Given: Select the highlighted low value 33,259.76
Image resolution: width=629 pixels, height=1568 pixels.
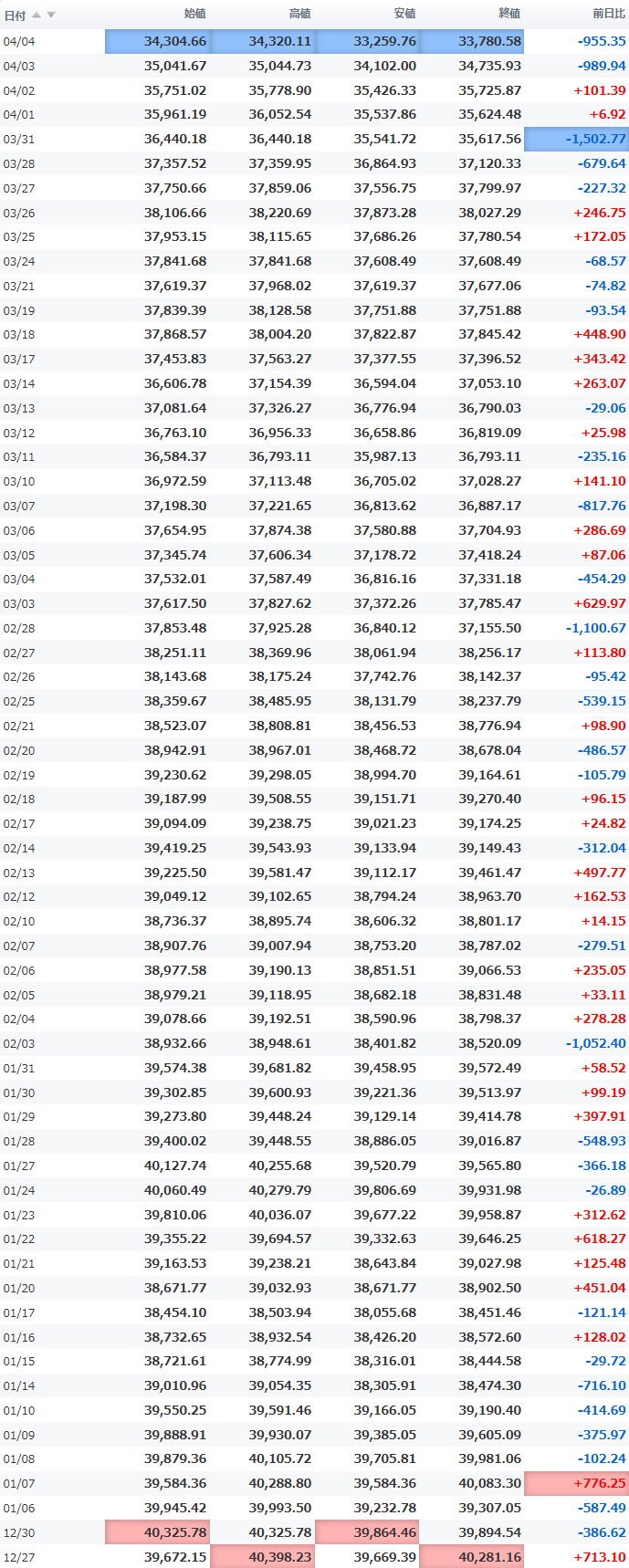Looking at the screenshot, I should (367, 41).
